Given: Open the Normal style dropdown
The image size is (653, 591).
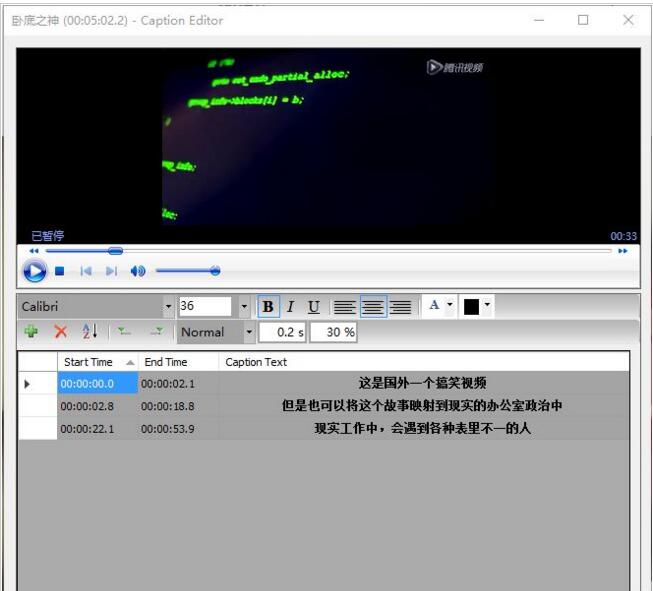Looking at the screenshot, I should point(249,332).
